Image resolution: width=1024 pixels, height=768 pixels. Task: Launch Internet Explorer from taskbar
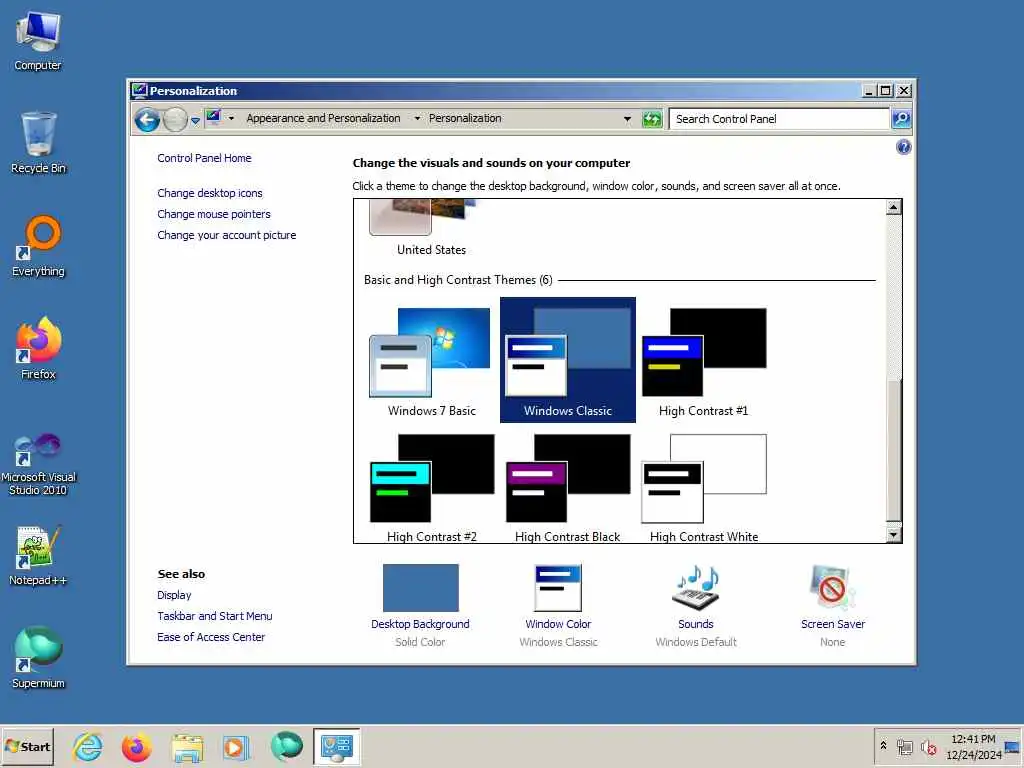point(88,746)
